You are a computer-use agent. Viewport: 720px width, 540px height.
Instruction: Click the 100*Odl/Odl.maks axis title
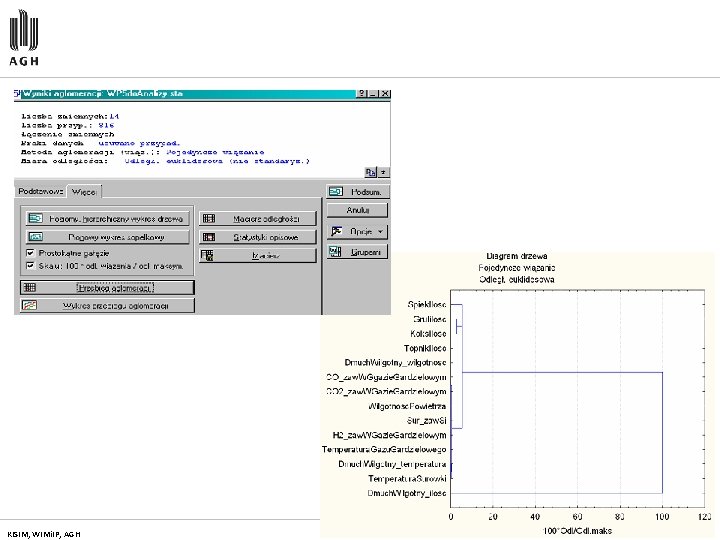tap(577, 531)
